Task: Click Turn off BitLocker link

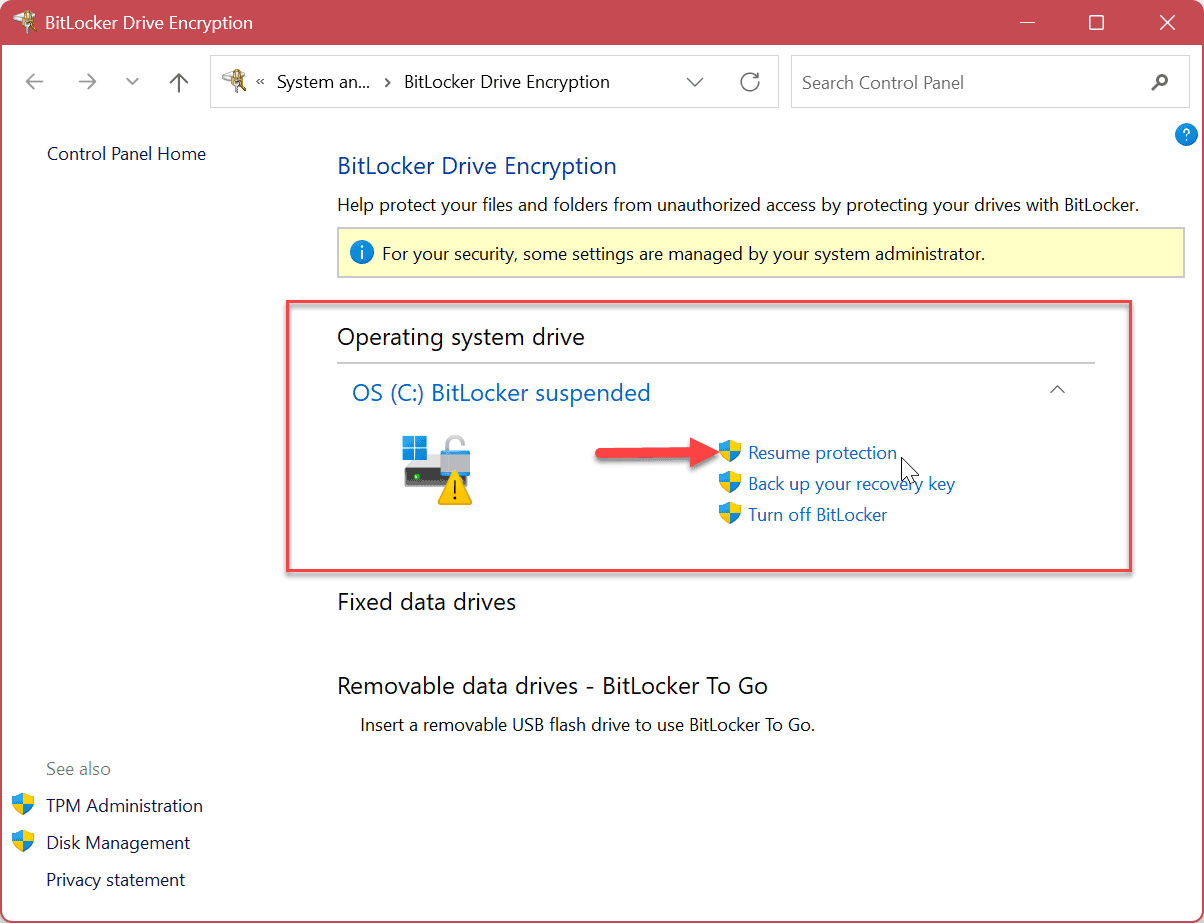Action: click(x=817, y=515)
